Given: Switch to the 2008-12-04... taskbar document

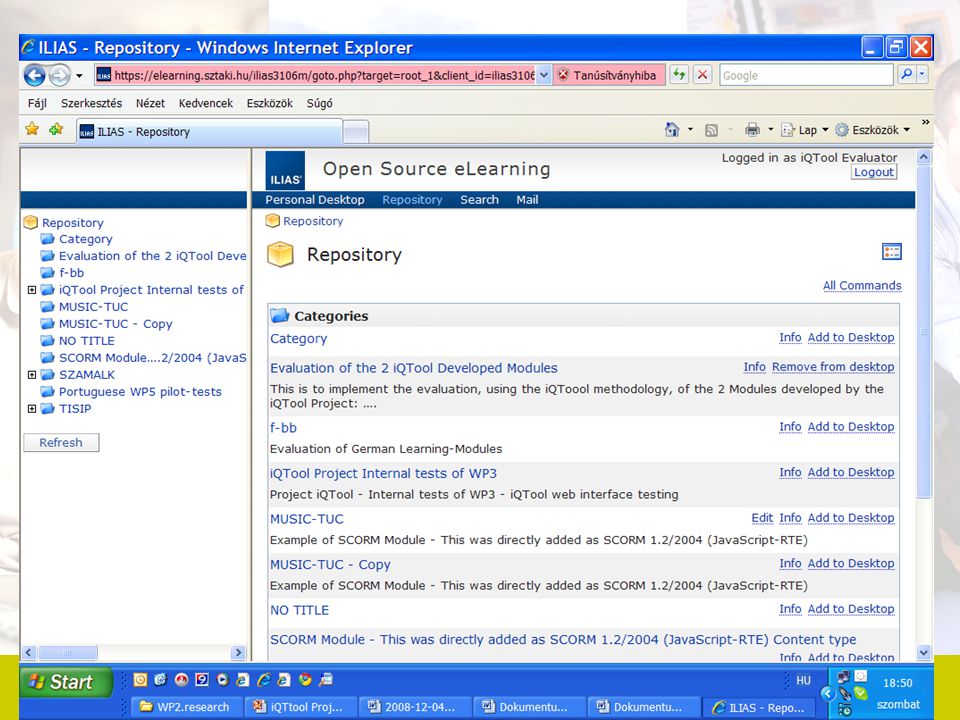Looking at the screenshot, I should pyautogui.click(x=413, y=707).
